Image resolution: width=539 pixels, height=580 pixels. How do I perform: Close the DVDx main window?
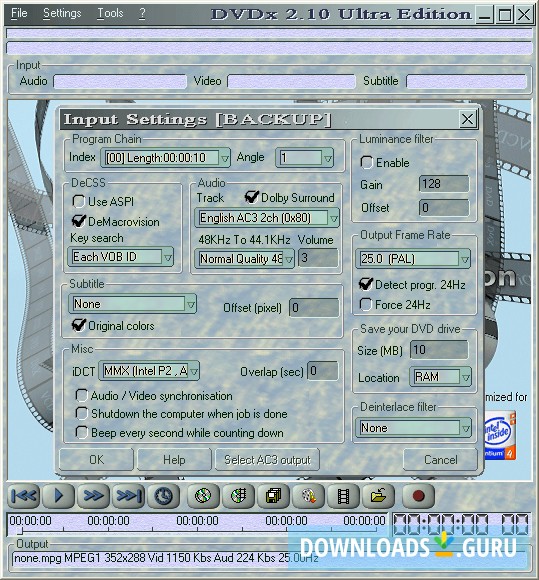click(x=524, y=15)
